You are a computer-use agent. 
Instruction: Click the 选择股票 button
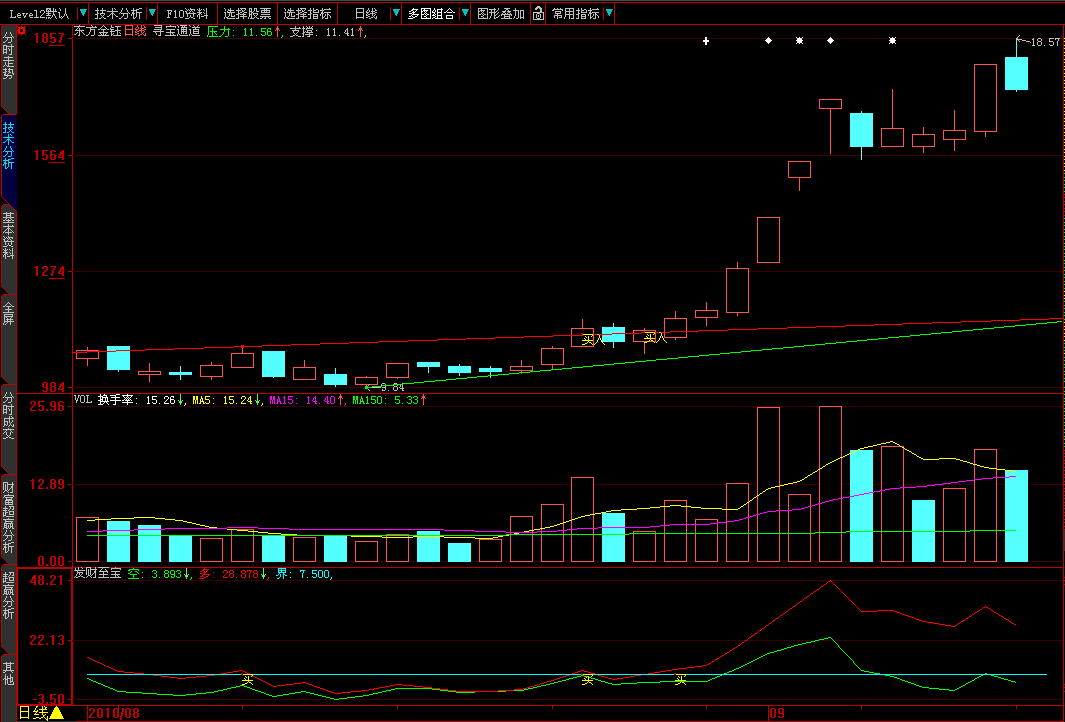coord(247,14)
